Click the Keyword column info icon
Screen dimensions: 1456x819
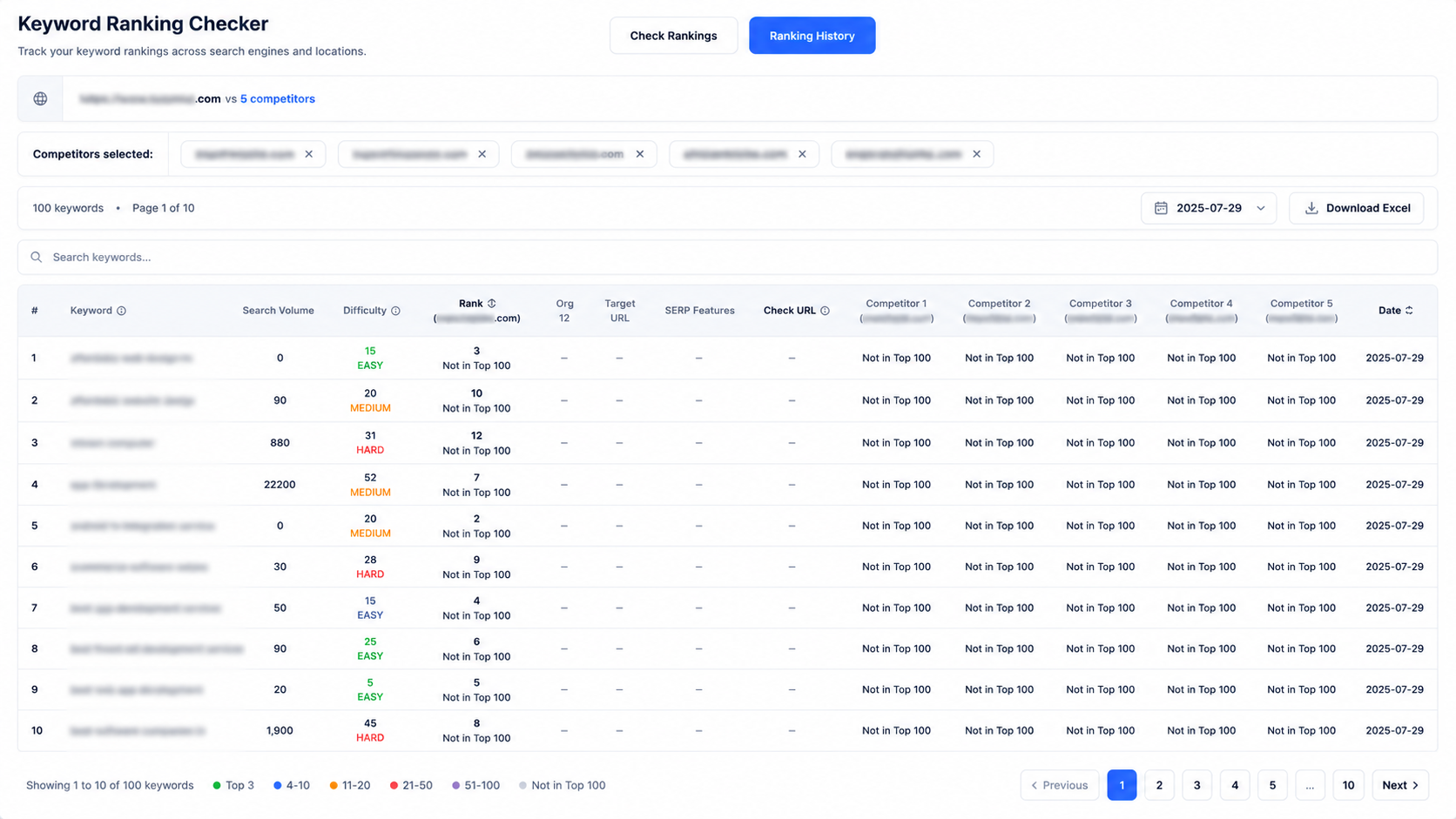(x=122, y=311)
